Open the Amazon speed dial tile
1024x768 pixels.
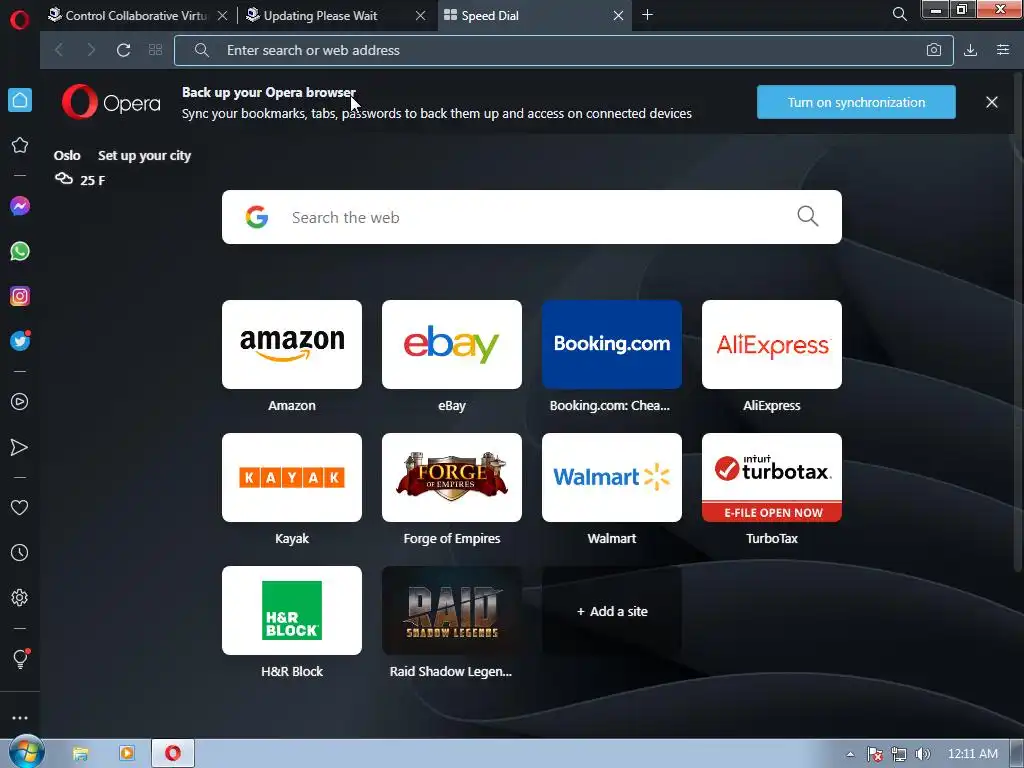tap(292, 344)
